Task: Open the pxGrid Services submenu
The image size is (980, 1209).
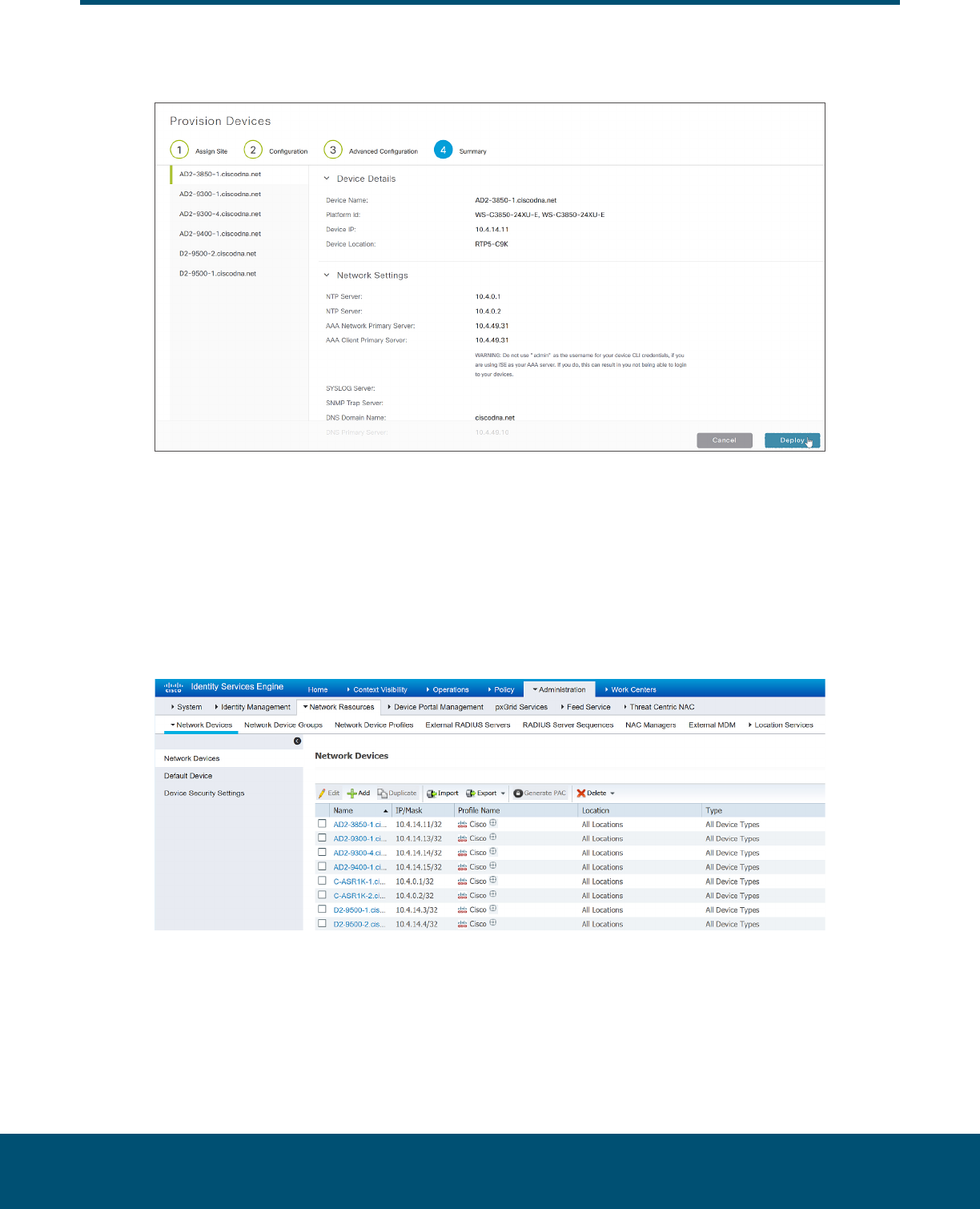Action: point(521,707)
